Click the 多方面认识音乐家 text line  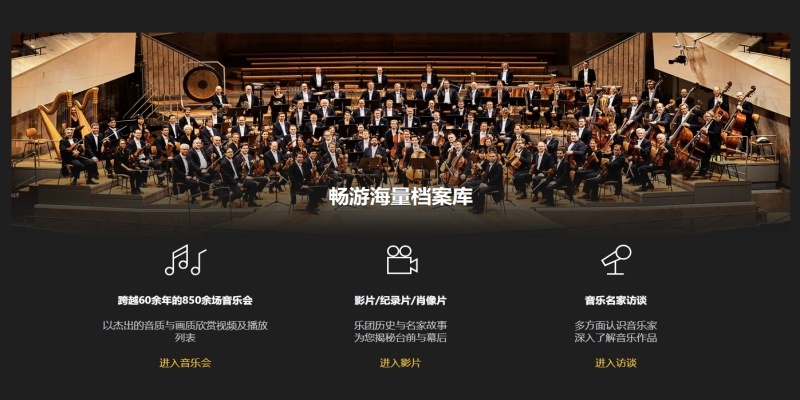click(x=616, y=325)
